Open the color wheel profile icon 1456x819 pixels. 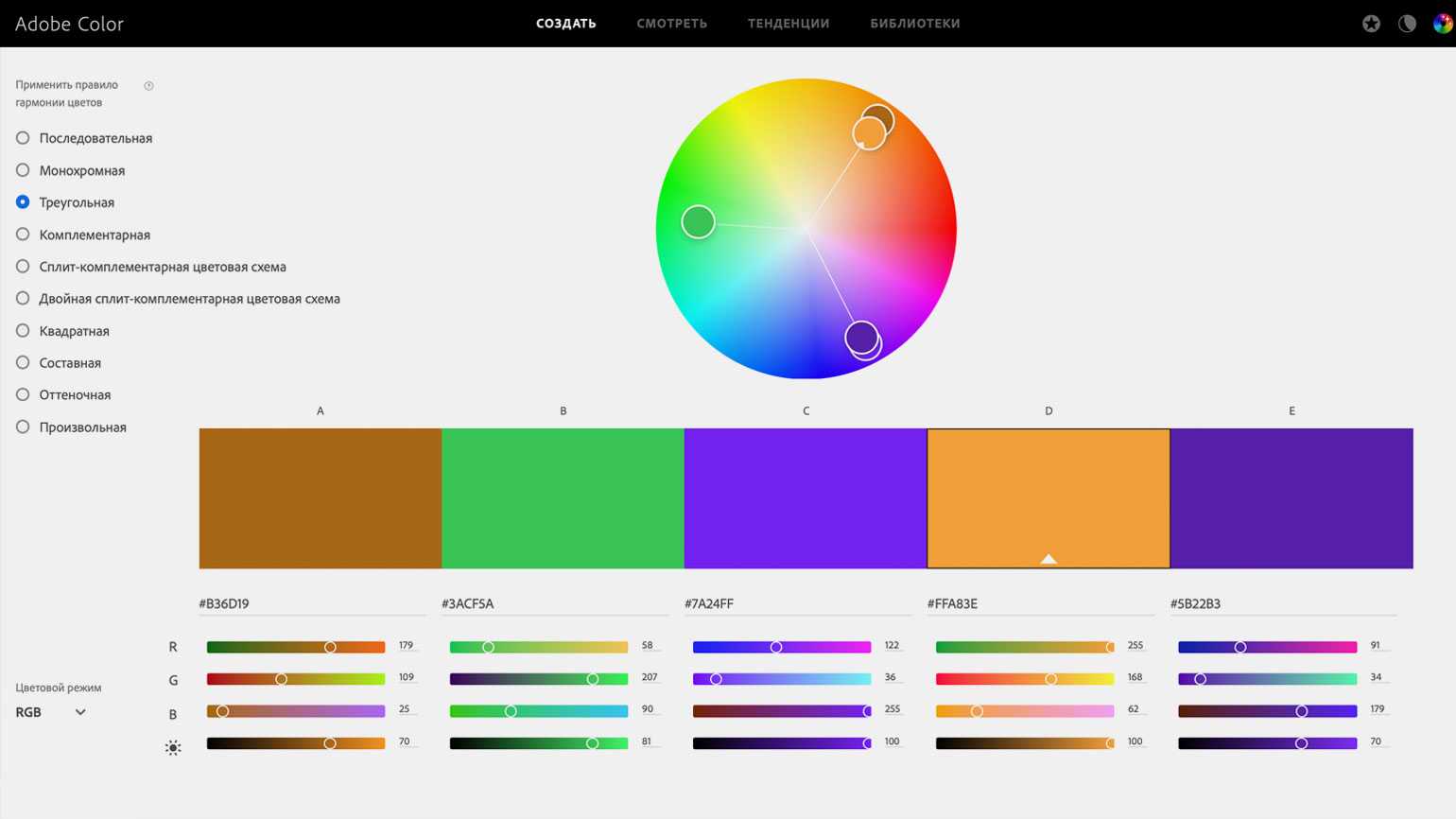point(1442,24)
